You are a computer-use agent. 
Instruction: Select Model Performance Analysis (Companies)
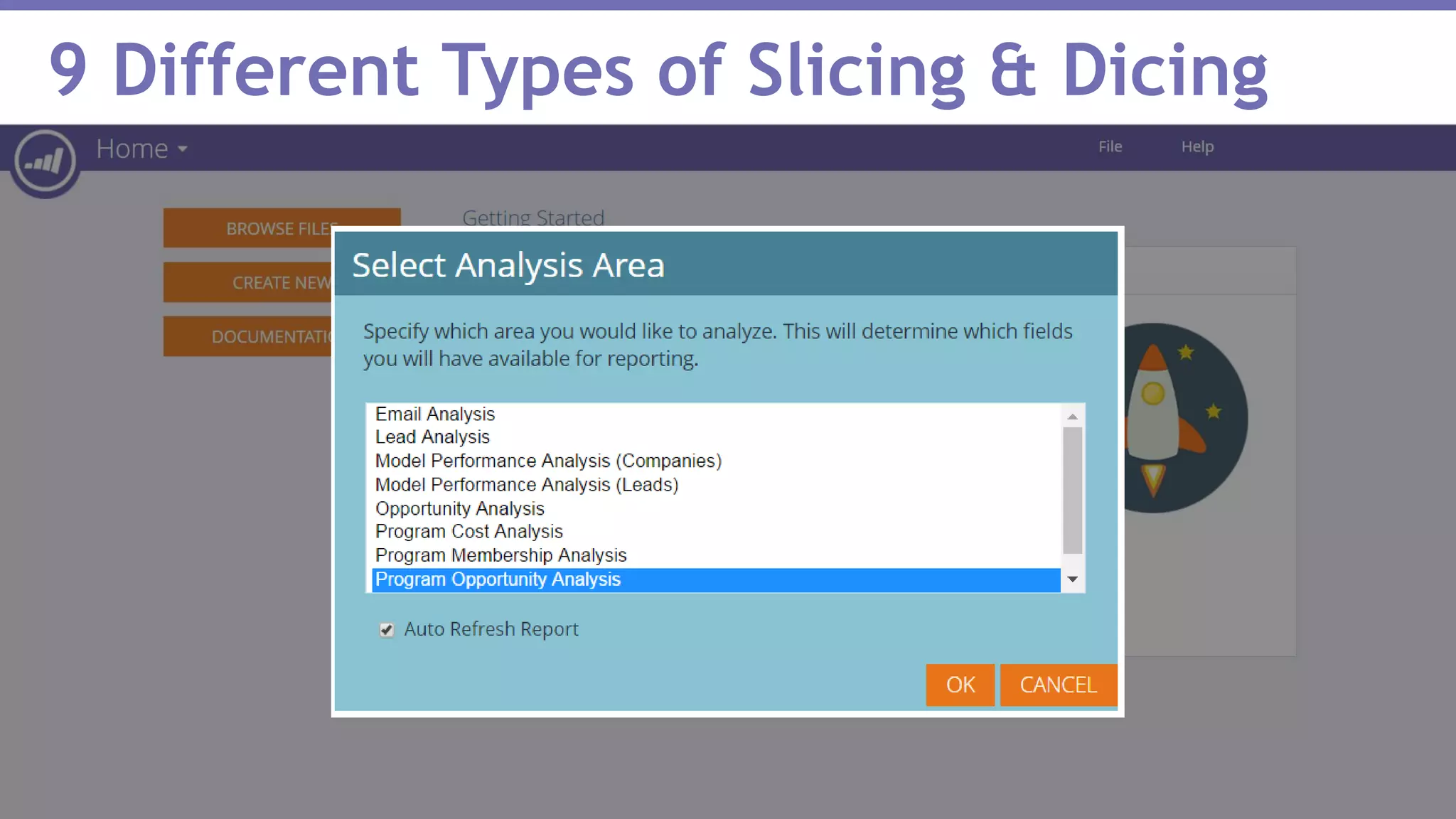(716, 461)
